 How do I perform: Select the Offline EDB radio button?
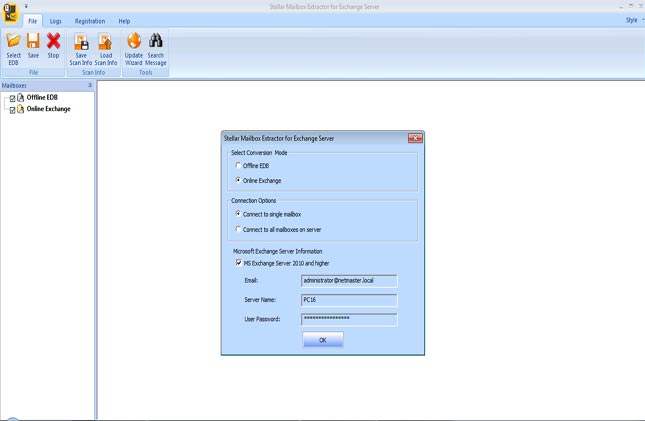coord(238,165)
